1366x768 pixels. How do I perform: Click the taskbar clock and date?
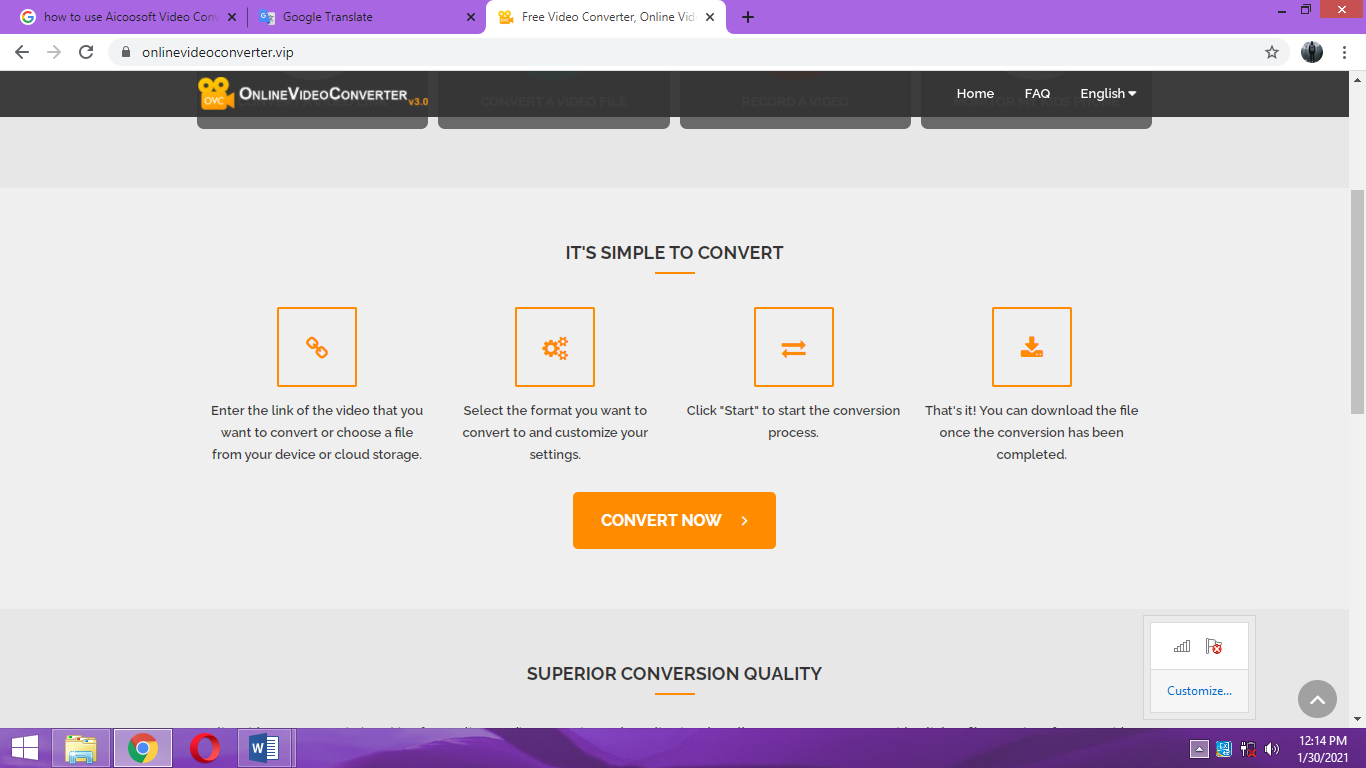click(1323, 749)
